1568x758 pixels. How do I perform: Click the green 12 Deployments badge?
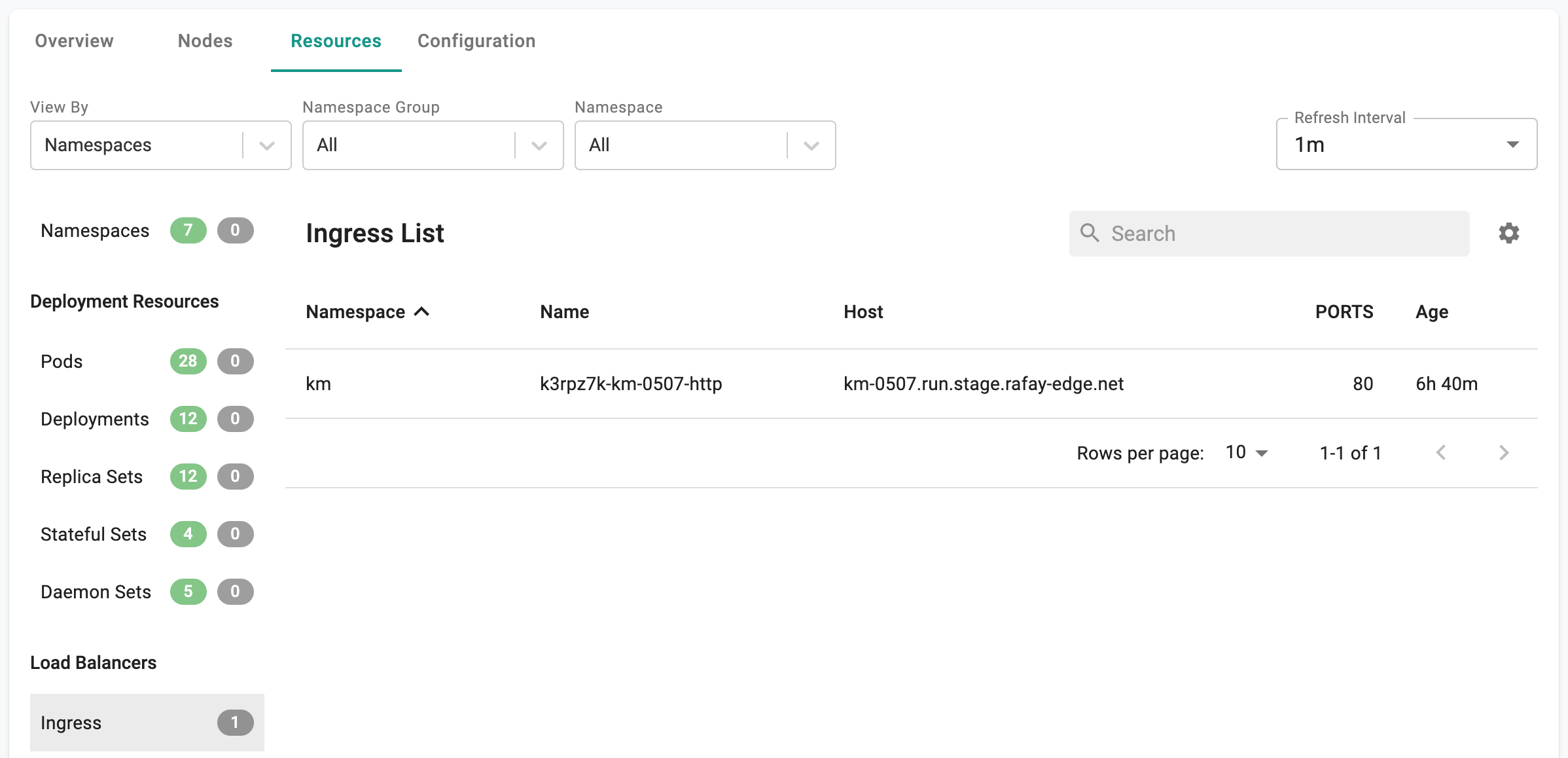tap(188, 419)
